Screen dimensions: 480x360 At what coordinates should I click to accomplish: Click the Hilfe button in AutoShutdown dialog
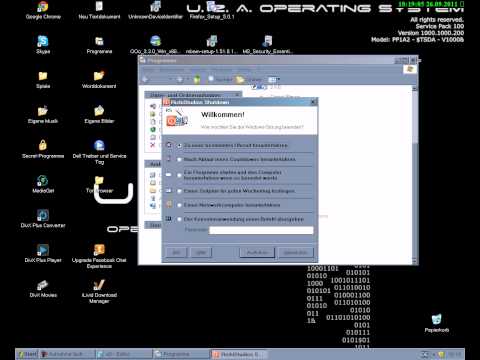[201, 253]
